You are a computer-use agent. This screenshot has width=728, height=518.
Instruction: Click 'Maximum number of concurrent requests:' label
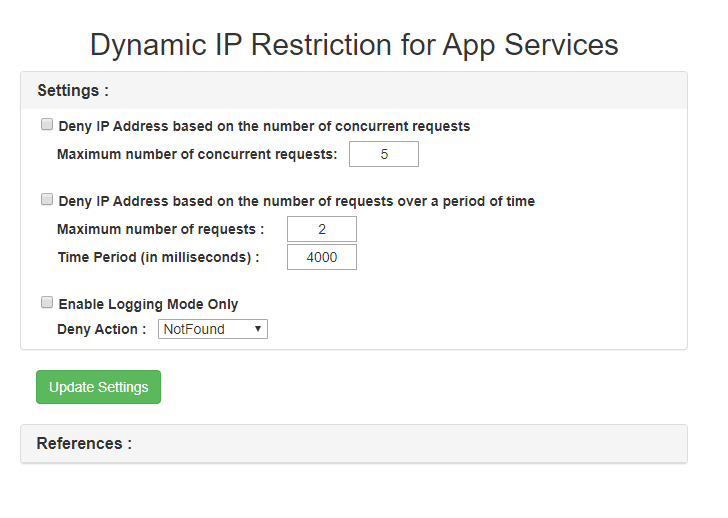click(197, 154)
